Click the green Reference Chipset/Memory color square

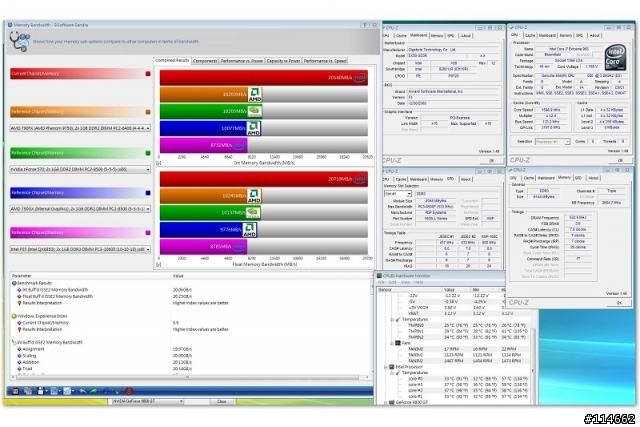tap(148, 153)
